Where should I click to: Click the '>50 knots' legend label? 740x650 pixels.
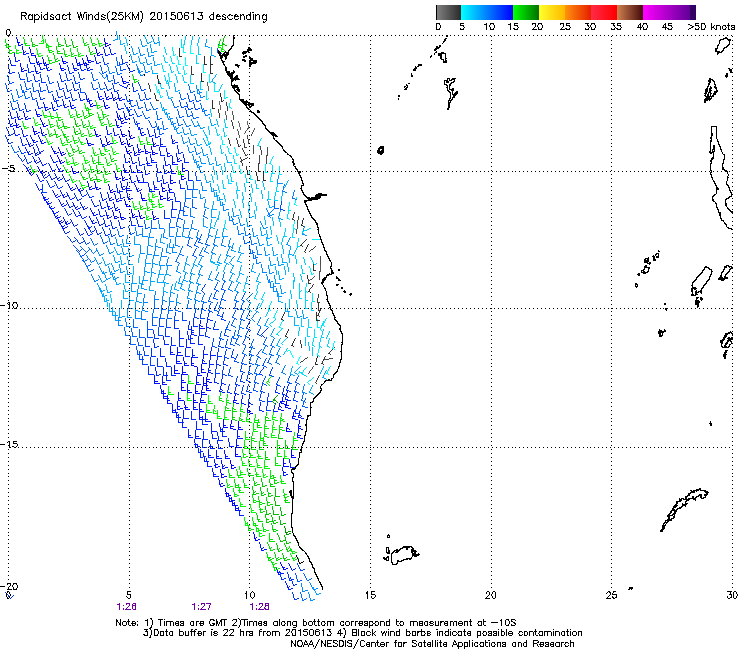click(711, 27)
